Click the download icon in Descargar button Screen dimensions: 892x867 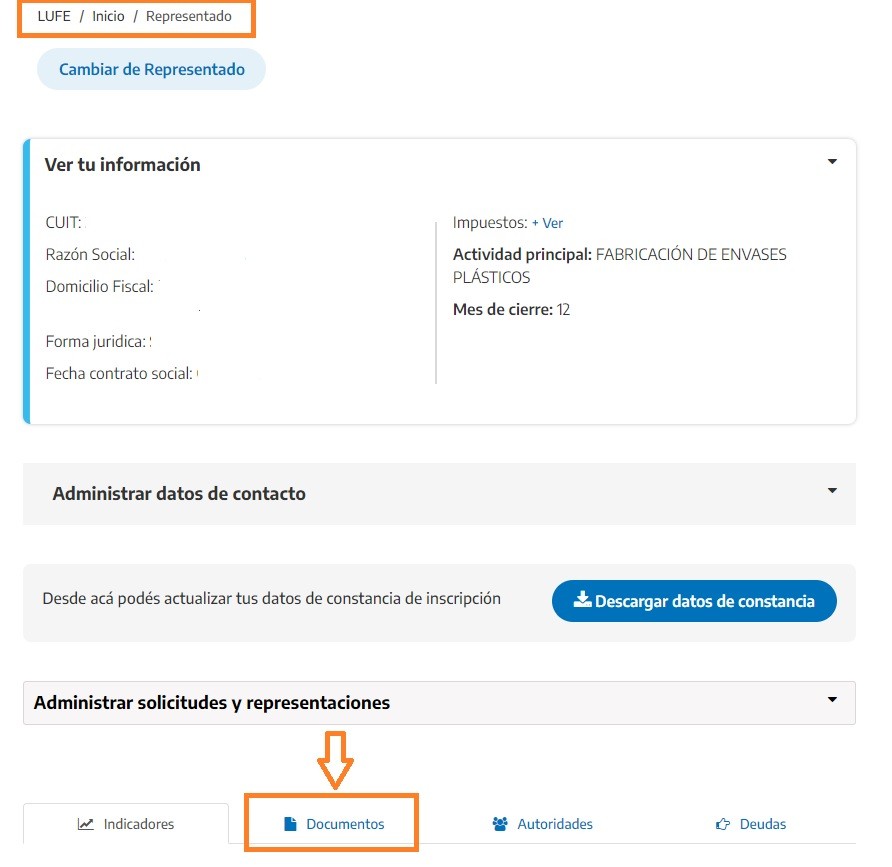pos(582,599)
